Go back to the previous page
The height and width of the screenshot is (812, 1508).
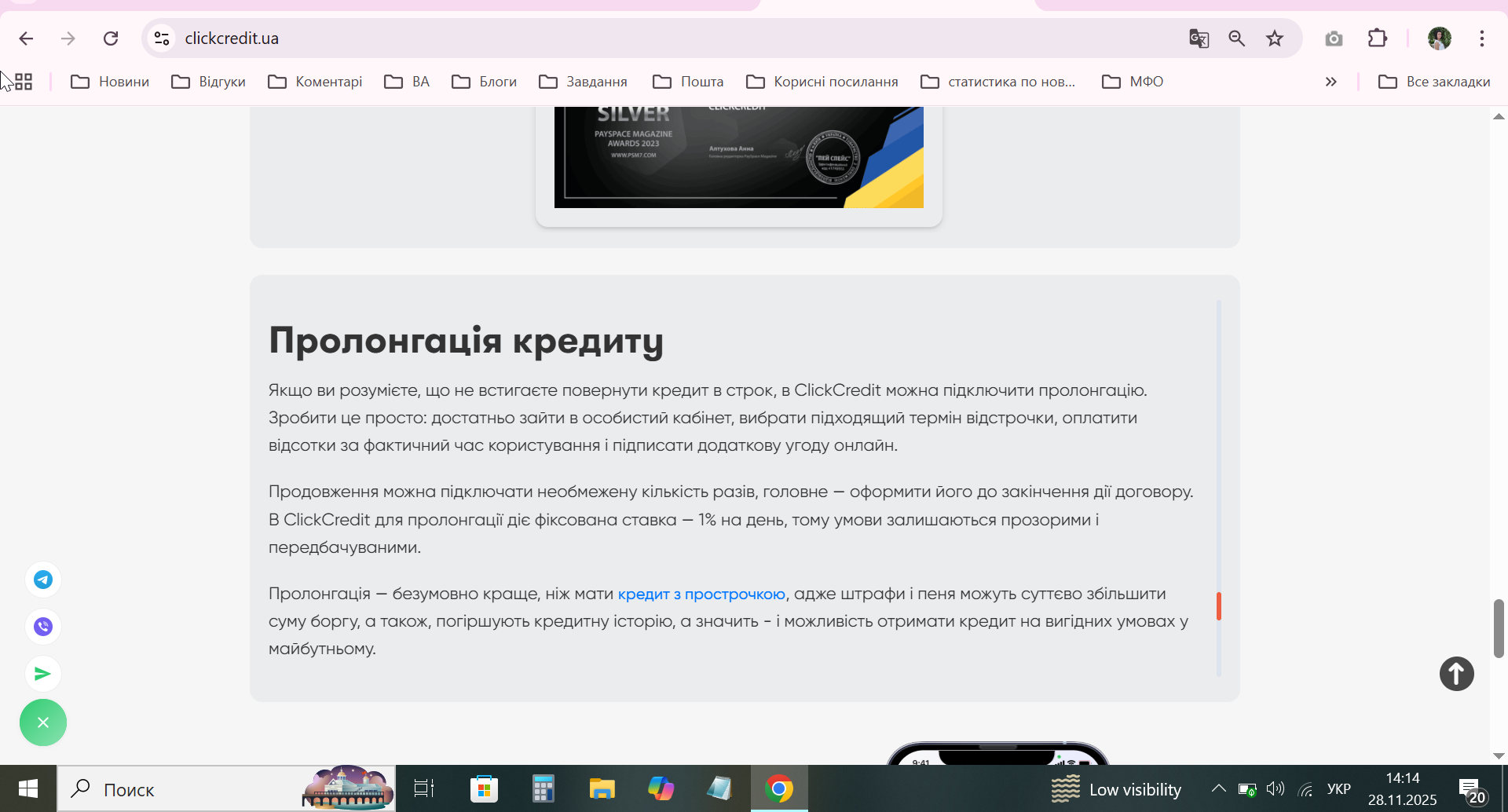[x=26, y=38]
